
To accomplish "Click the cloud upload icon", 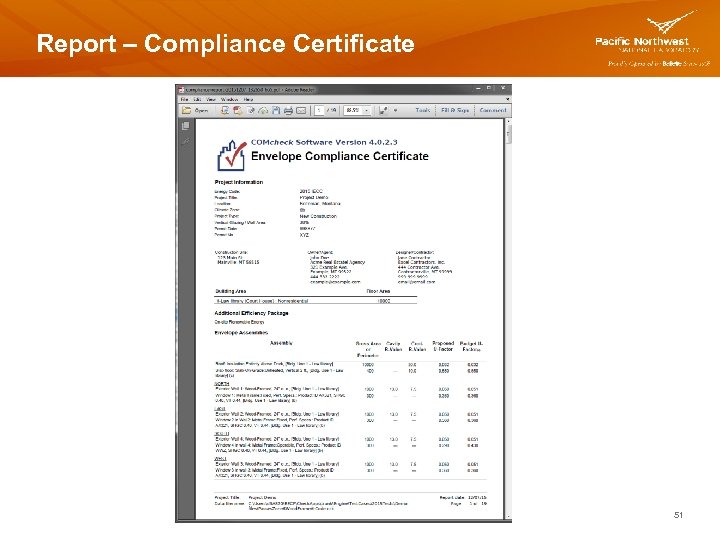I will (263, 111).
